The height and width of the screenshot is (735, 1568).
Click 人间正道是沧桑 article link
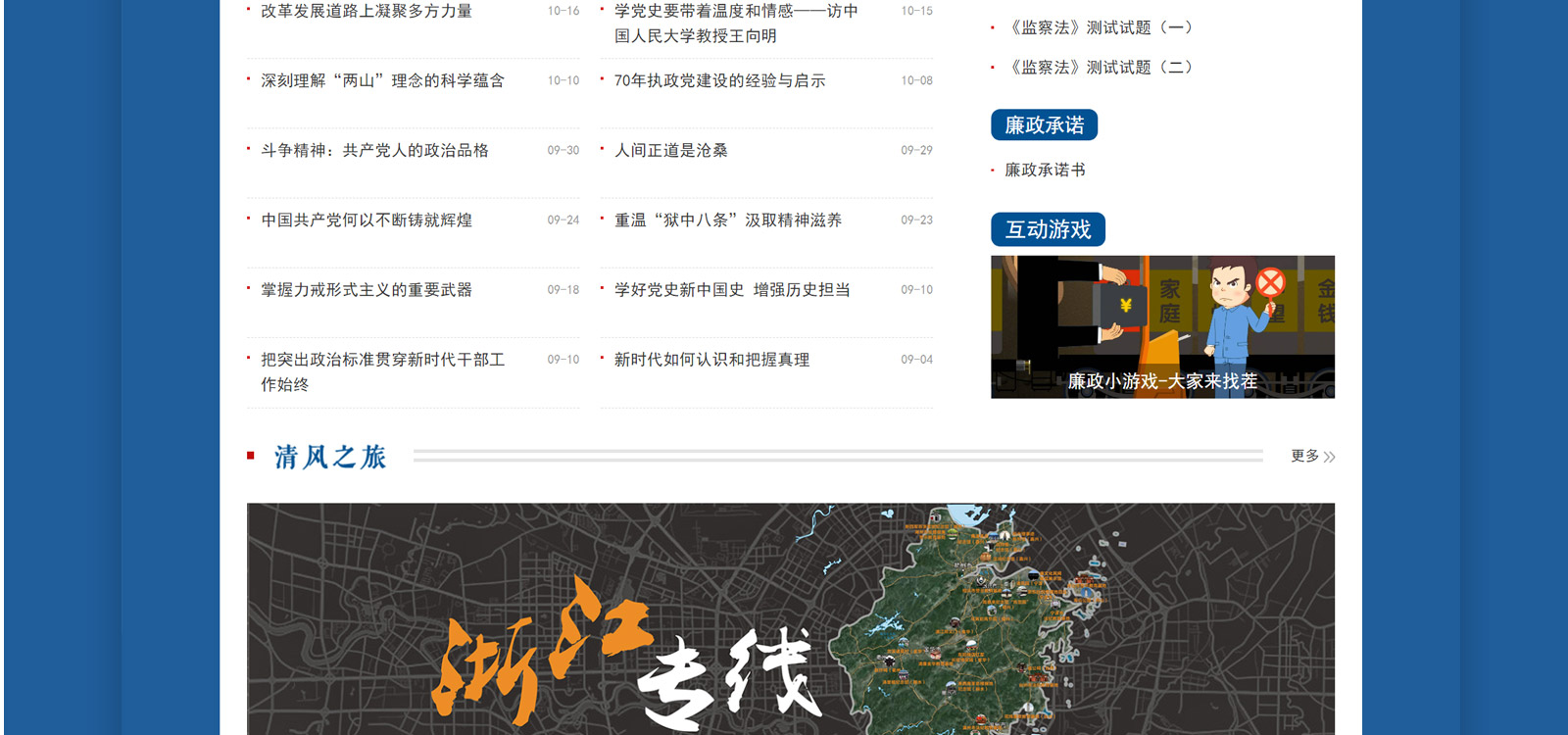(x=670, y=151)
